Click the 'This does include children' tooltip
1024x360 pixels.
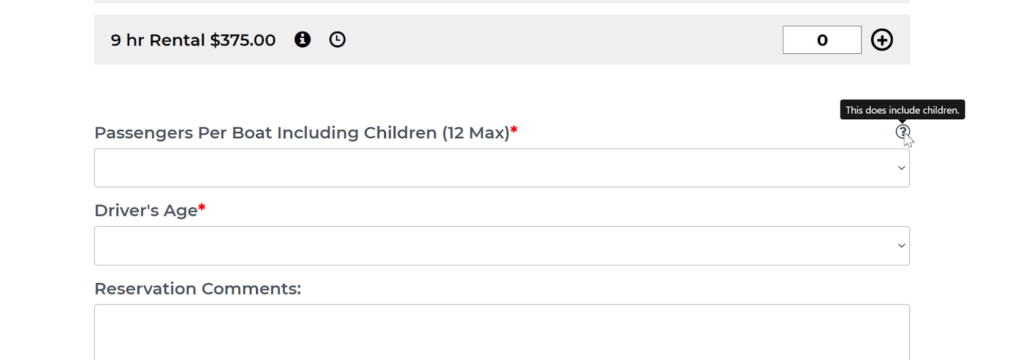click(902, 110)
